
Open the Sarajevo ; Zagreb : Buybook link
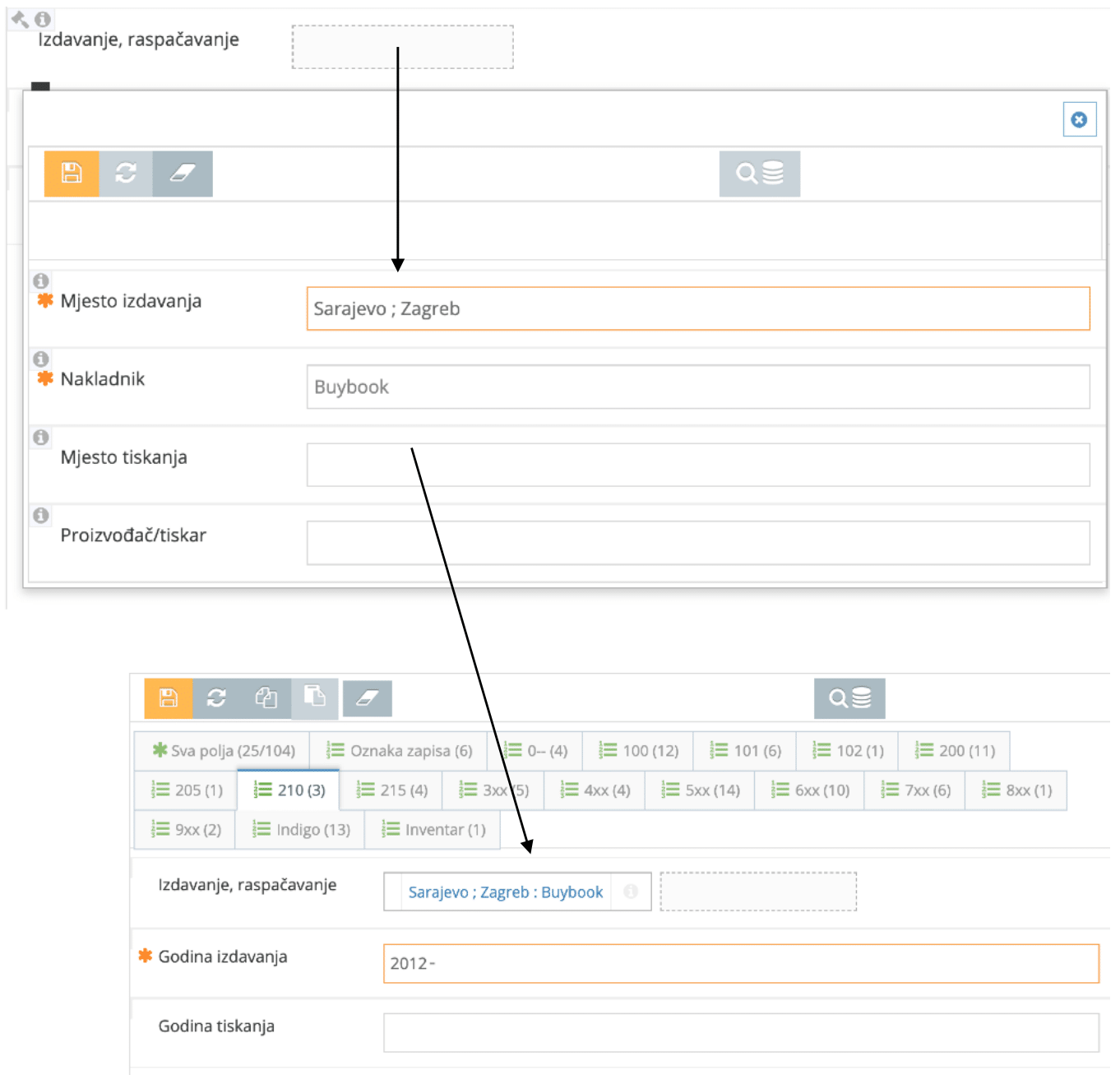point(507,892)
